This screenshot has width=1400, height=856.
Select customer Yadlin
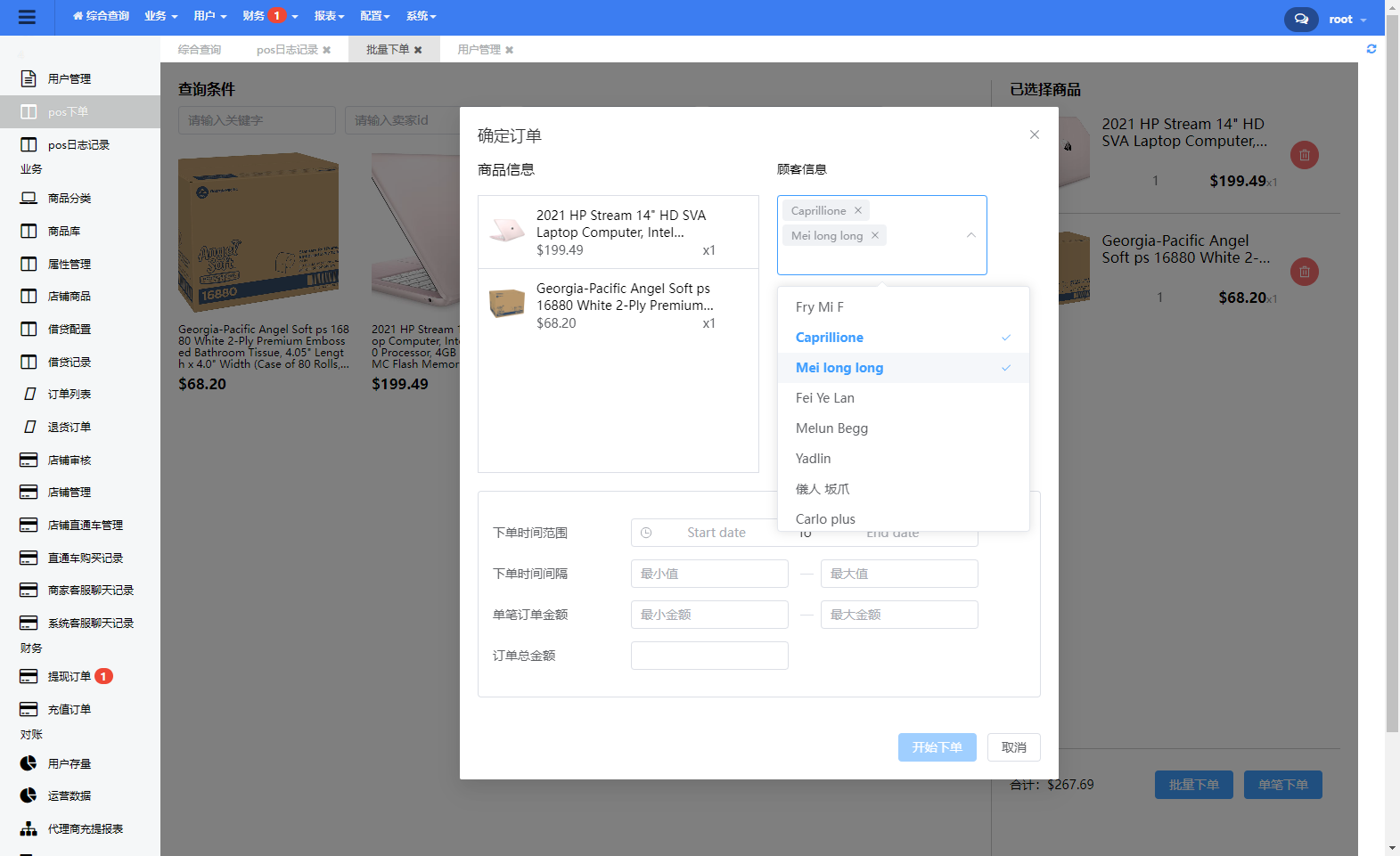[904, 459]
